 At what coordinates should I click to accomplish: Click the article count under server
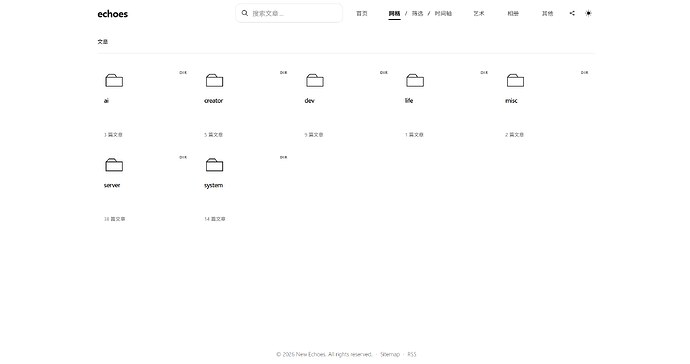pos(114,219)
